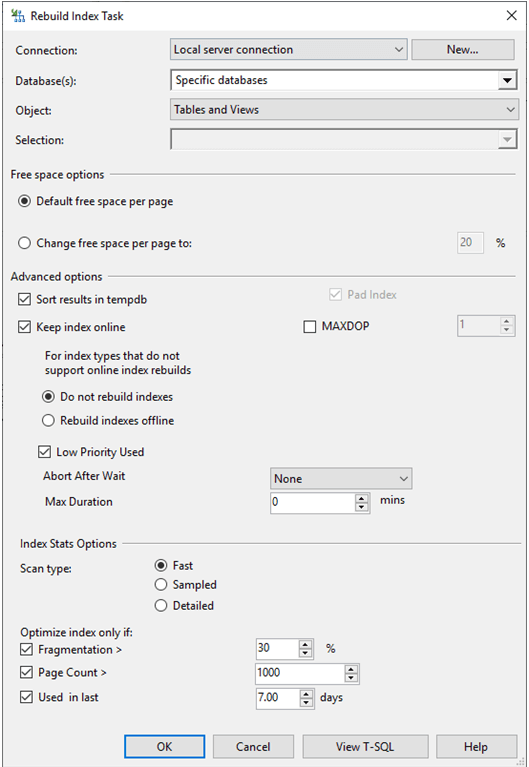Increase the Max Duration spinner value
The height and width of the screenshot is (767, 529).
pos(361,498)
